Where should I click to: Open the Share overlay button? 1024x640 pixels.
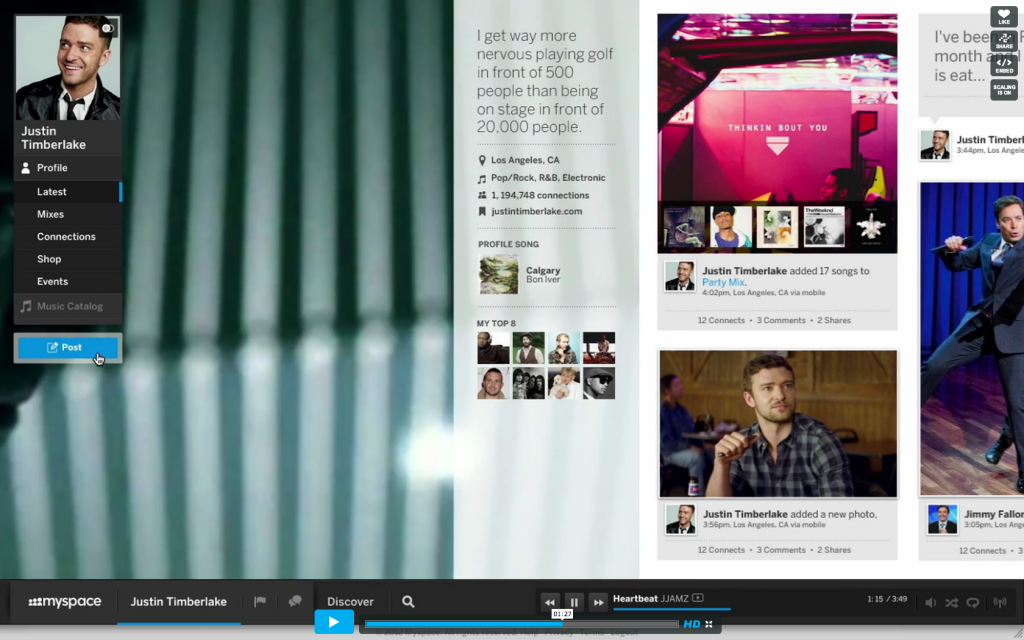1004,40
